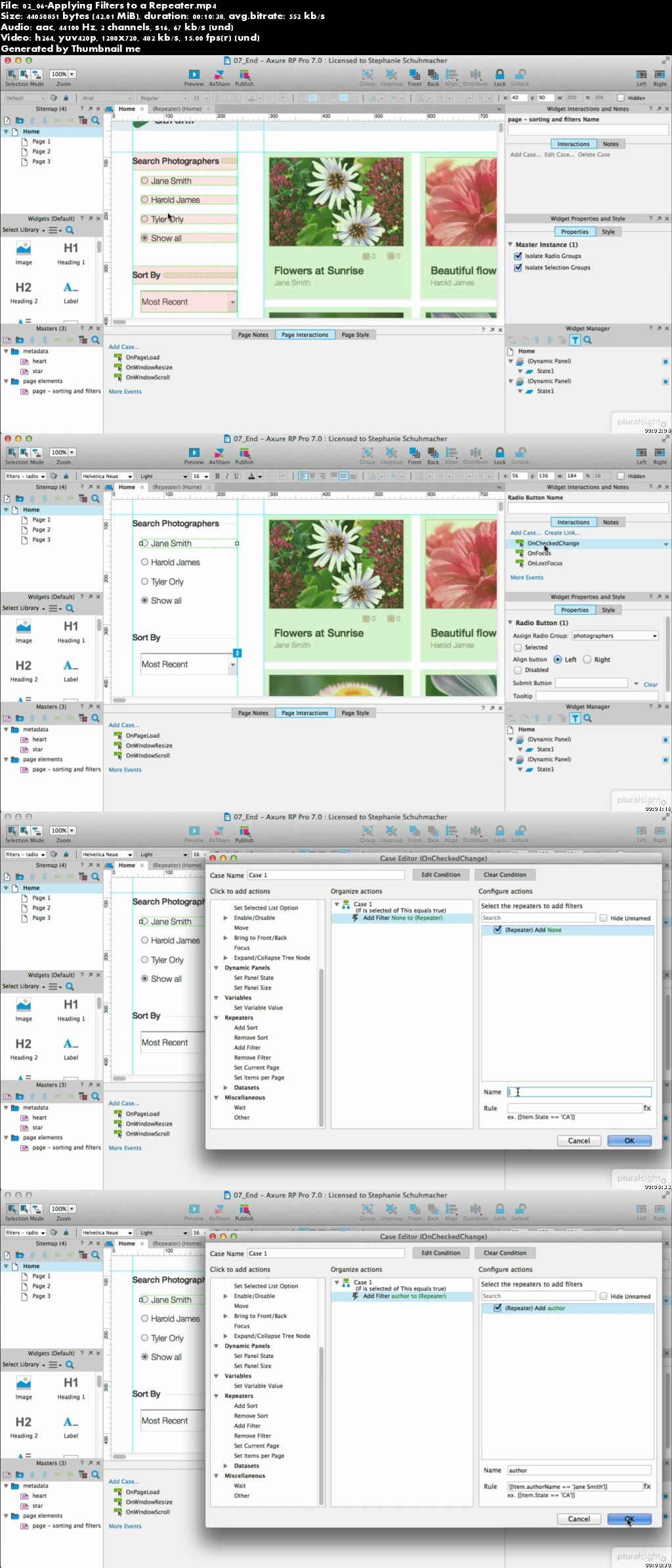Screen dimensions: 672x1568
Task: Select Label widget in first frame library
Action: point(71,292)
